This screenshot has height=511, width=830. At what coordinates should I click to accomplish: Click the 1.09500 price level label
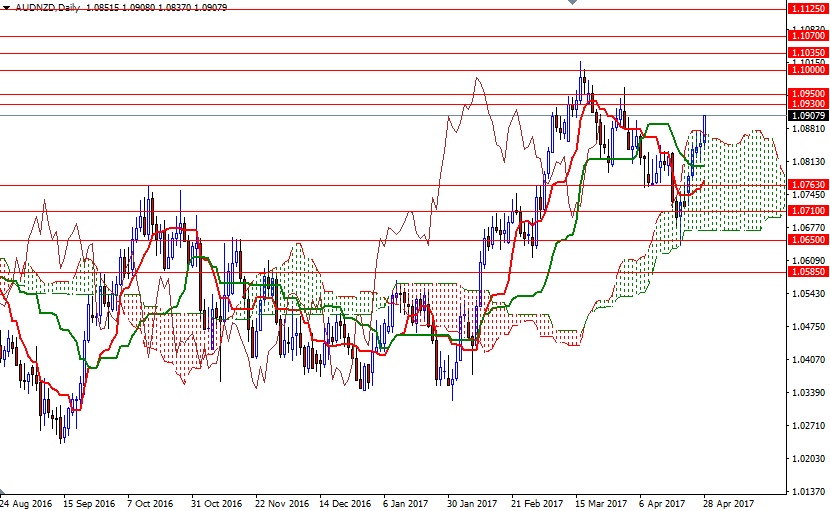pos(807,94)
